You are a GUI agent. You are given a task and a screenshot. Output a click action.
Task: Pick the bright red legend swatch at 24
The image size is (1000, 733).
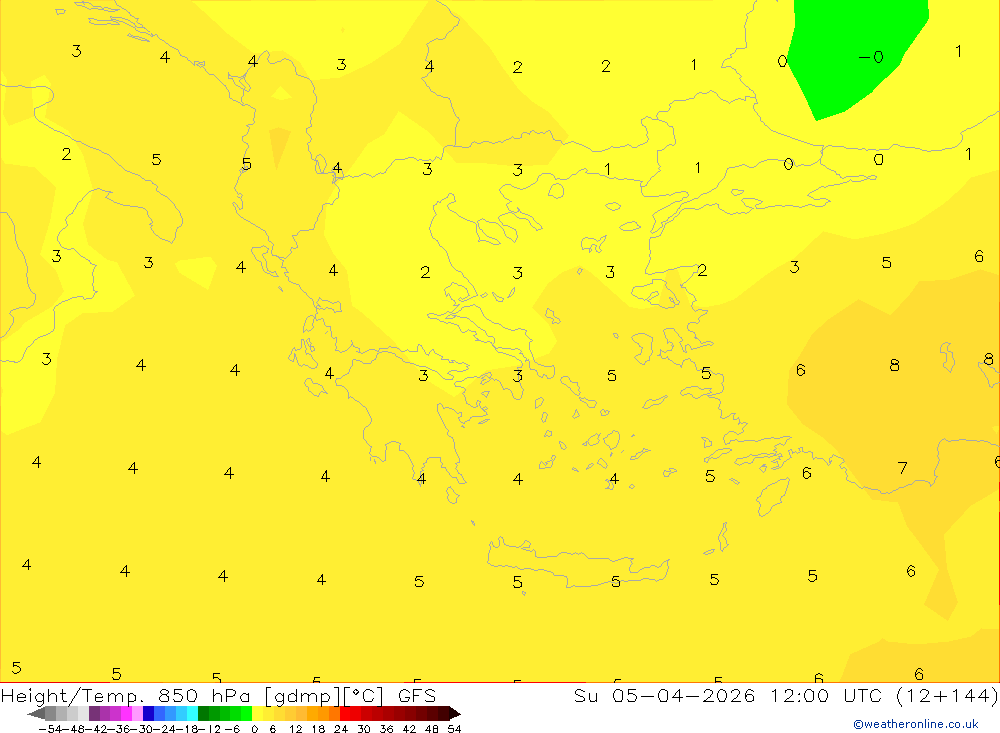click(345, 714)
